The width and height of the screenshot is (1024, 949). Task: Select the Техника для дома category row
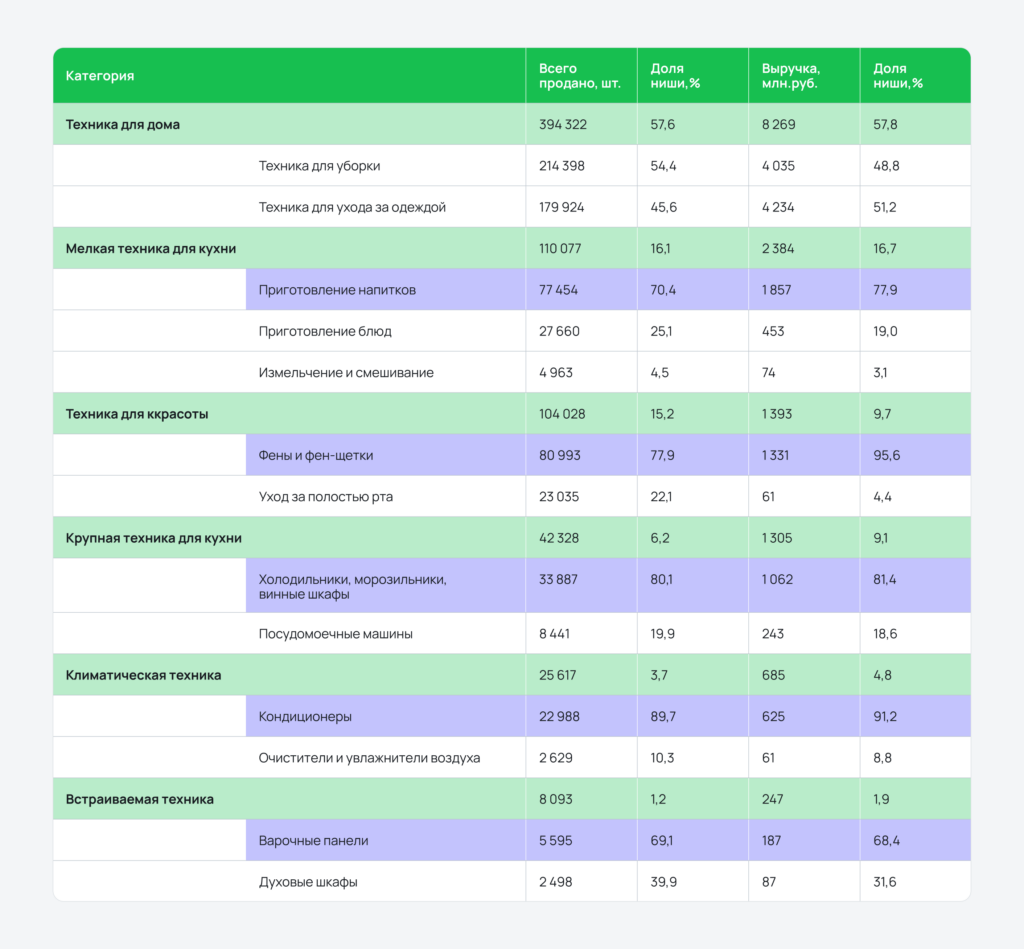[123, 125]
